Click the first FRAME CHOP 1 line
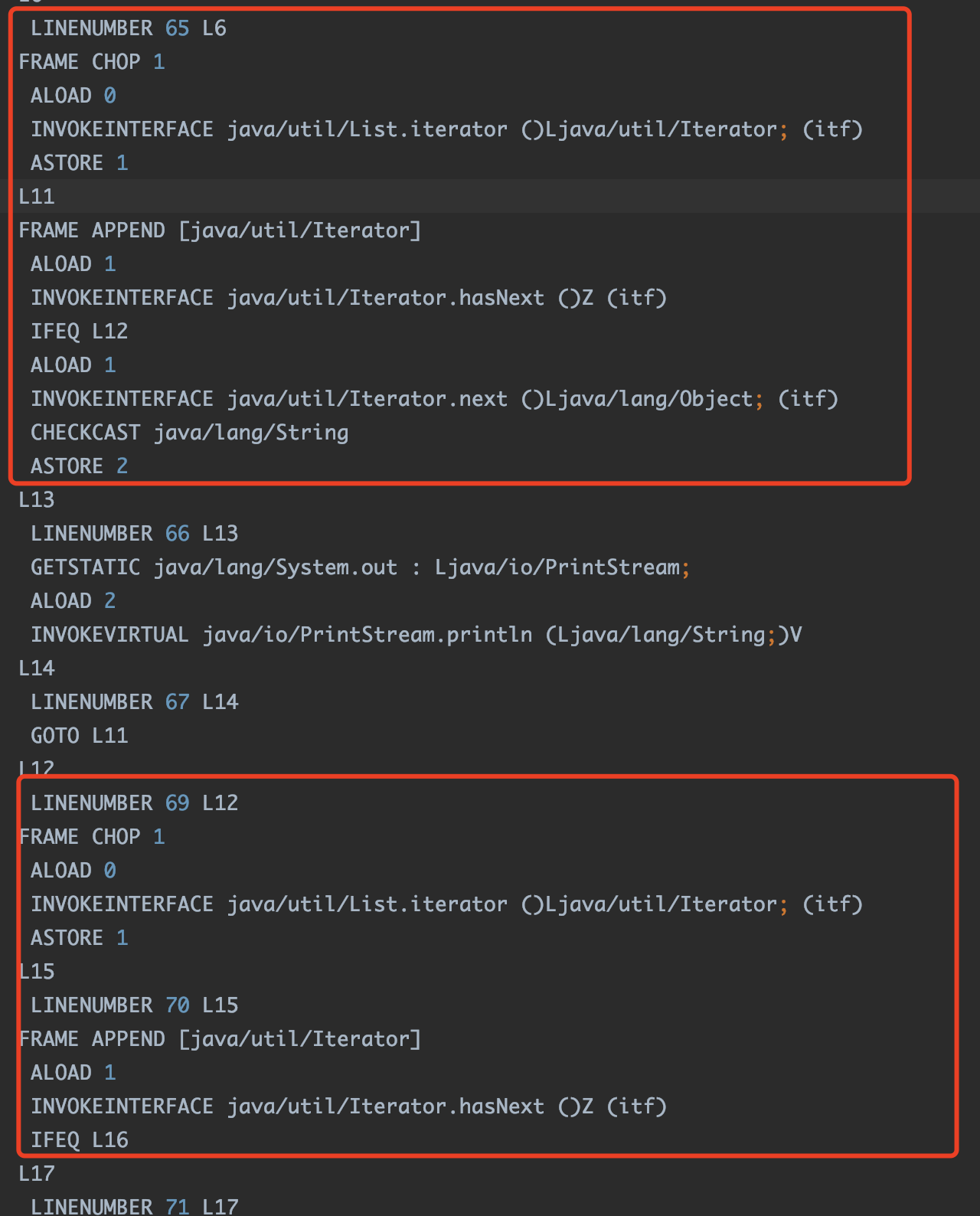This screenshot has height=1216, width=980. pyautogui.click(x=92, y=62)
